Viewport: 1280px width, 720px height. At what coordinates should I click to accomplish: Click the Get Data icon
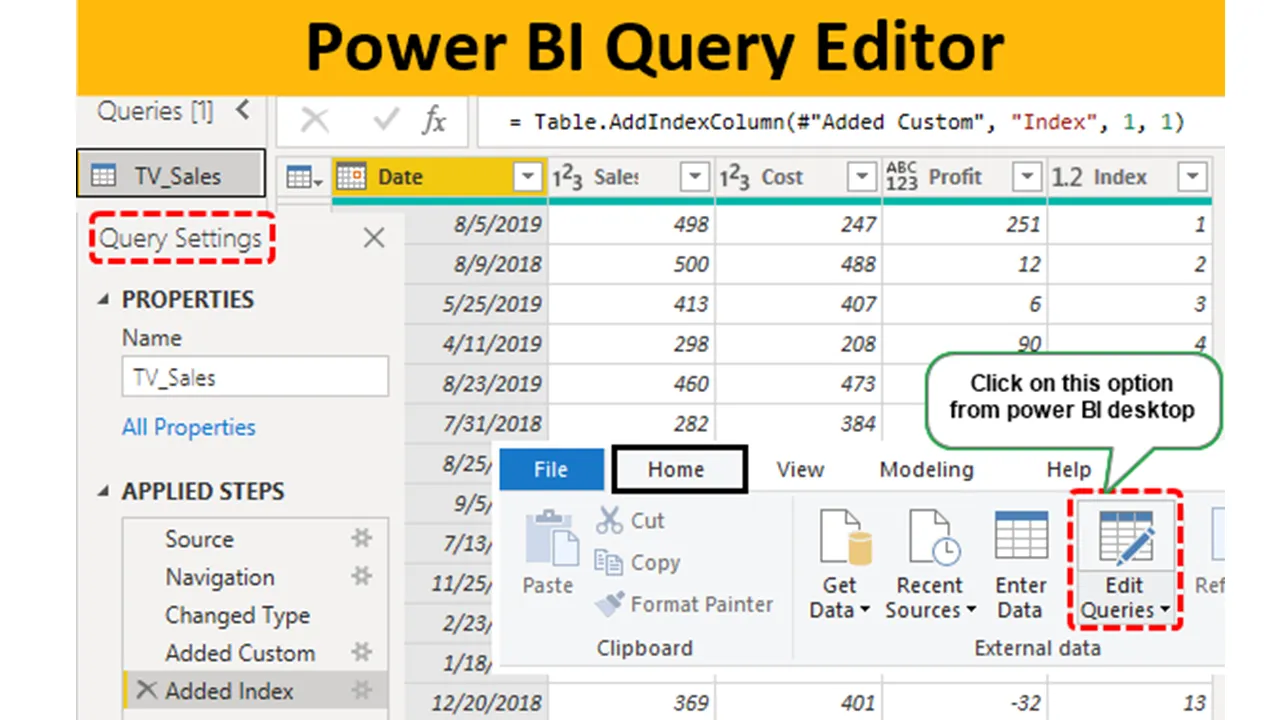click(x=839, y=540)
